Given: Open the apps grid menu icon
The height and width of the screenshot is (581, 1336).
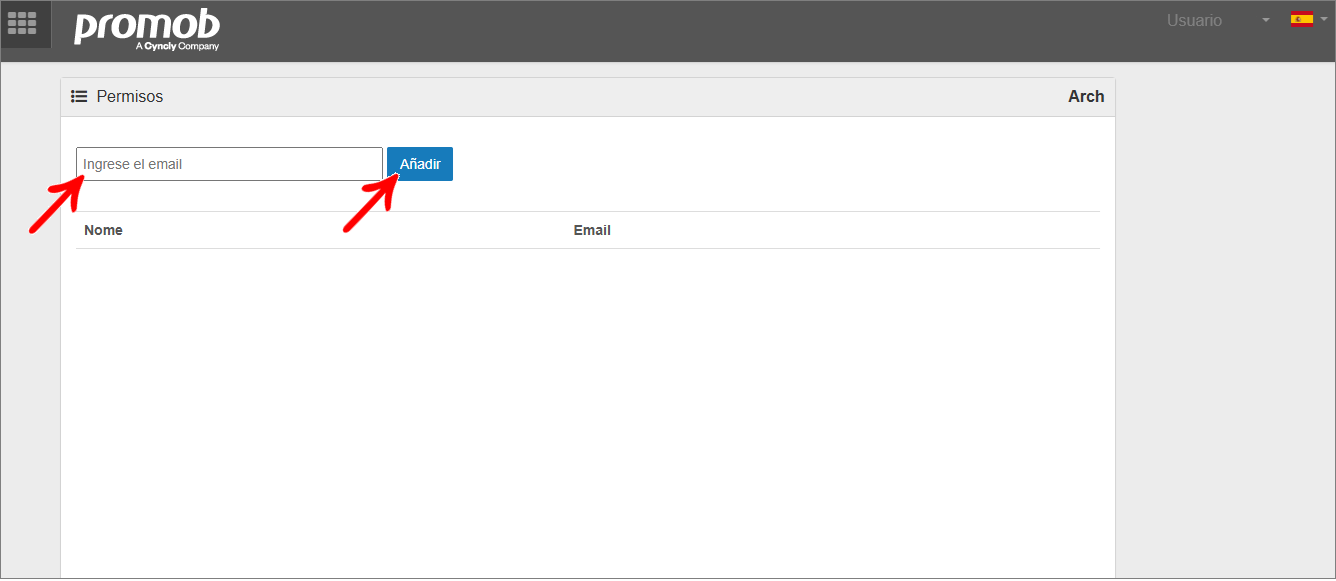Looking at the screenshot, I should click(22, 24).
